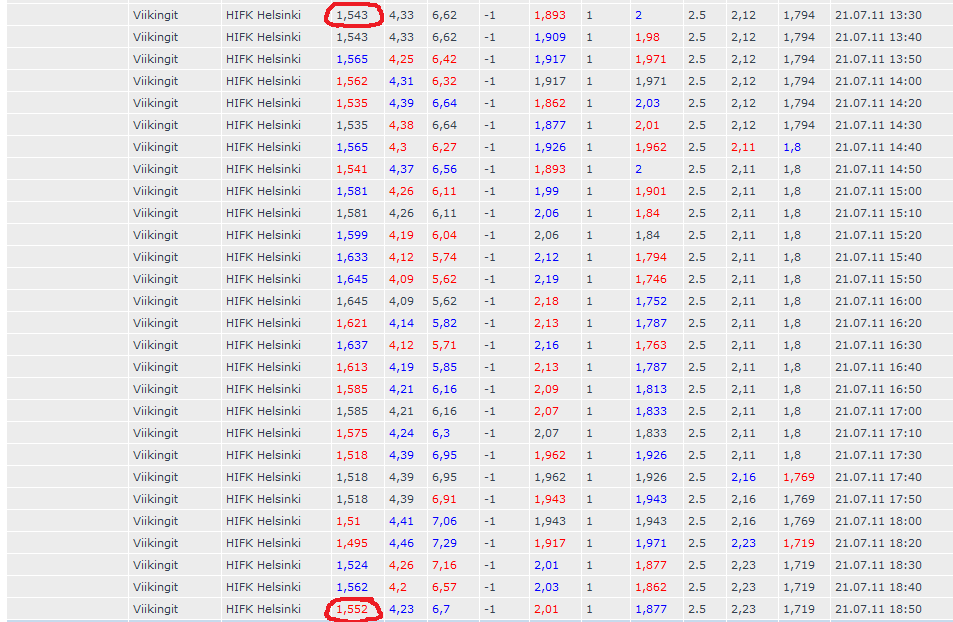
Task: Click HIFK Helsinki in the 13:30 row
Action: click(263, 15)
